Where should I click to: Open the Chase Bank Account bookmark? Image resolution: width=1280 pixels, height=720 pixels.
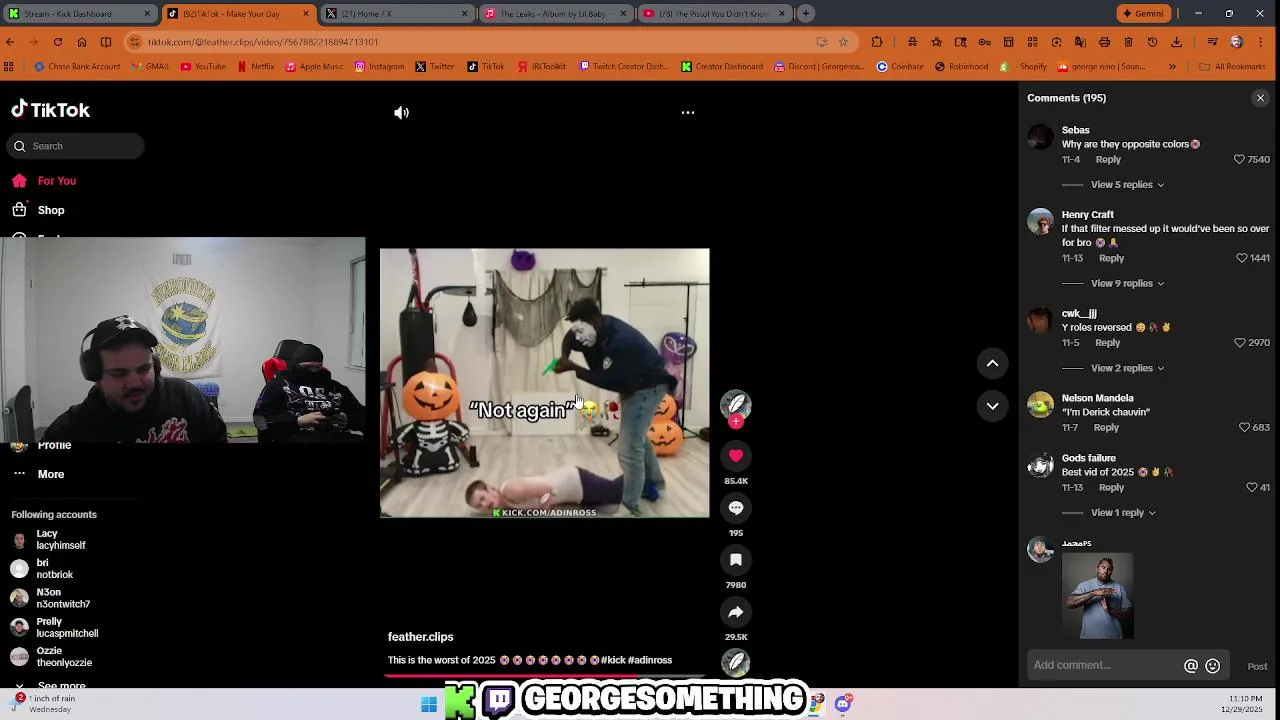(77, 67)
